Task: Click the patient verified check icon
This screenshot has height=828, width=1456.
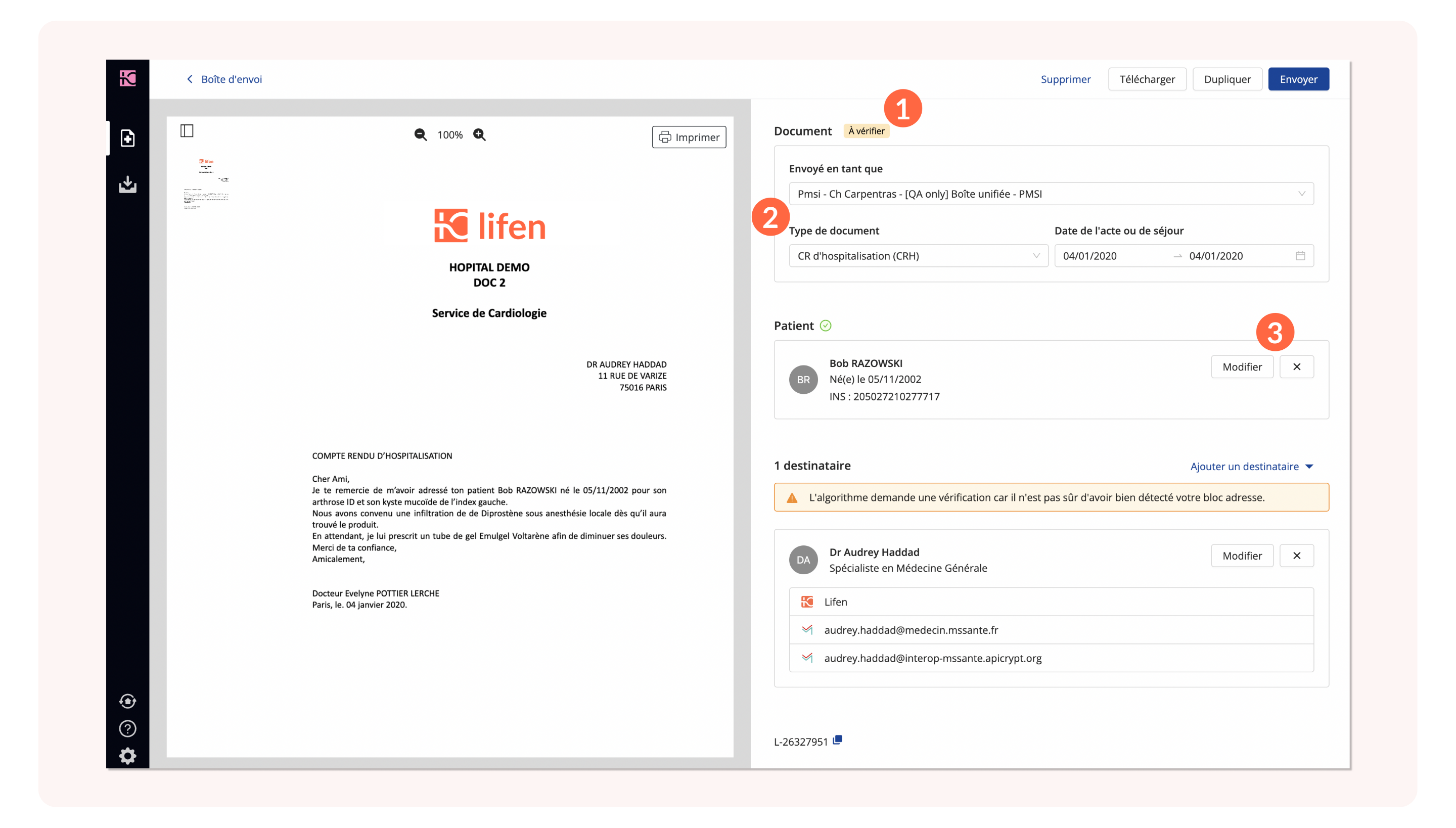Action: (x=826, y=326)
